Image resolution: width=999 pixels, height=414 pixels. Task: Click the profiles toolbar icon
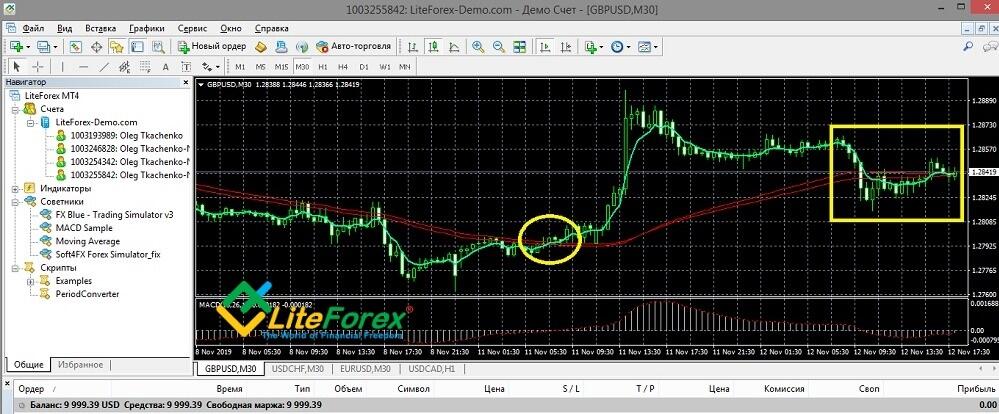[x=43, y=46]
